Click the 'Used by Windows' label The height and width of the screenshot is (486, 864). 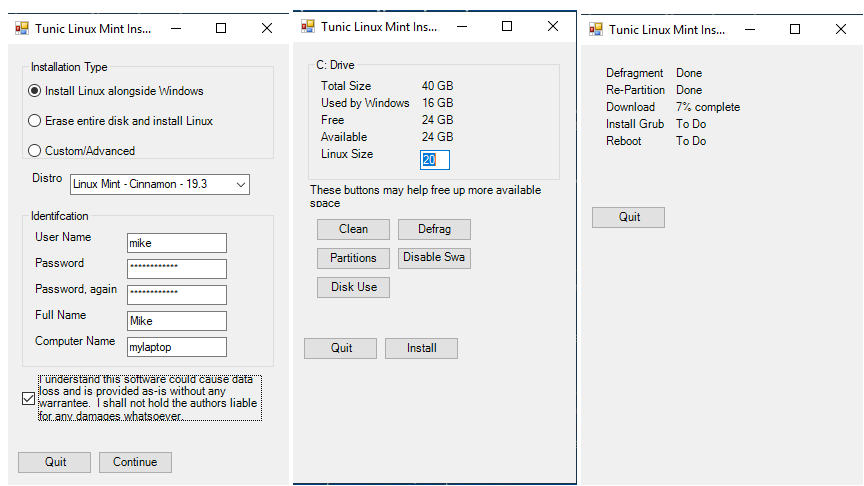pyautogui.click(x=365, y=103)
